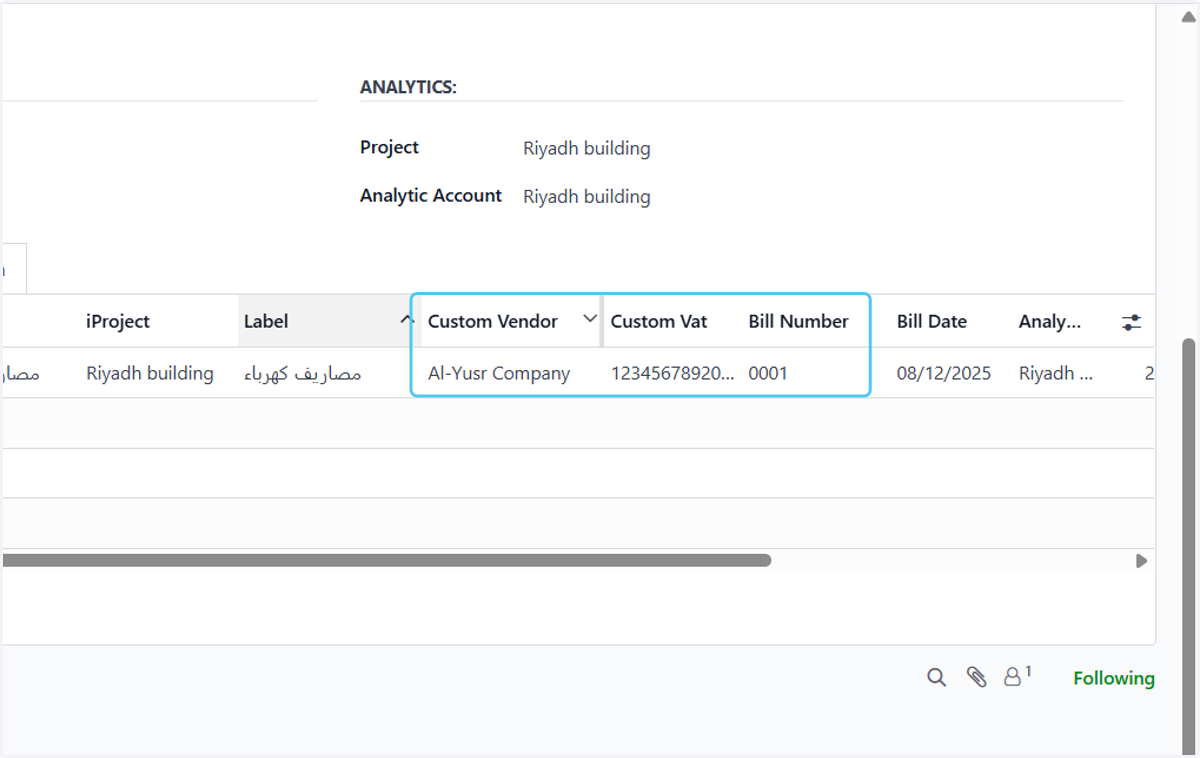Image resolution: width=1200 pixels, height=758 pixels.
Task: Click the ANALYTICS section heading
Action: click(x=408, y=87)
